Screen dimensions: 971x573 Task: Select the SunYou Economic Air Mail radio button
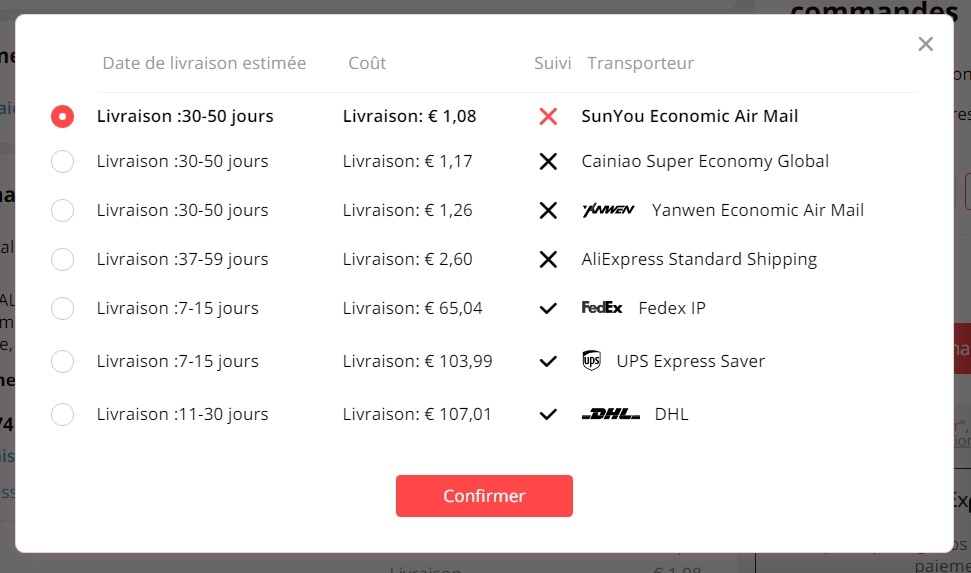63,116
